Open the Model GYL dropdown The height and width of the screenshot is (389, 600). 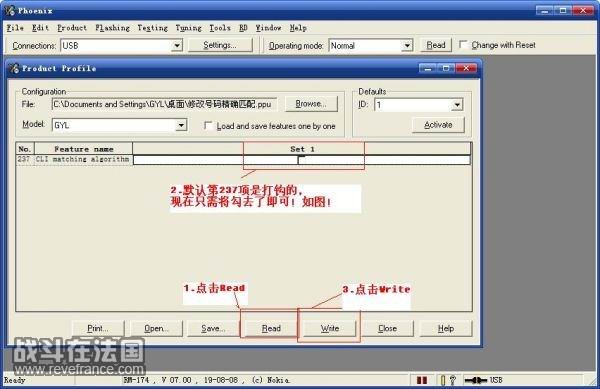pyautogui.click(x=181, y=125)
